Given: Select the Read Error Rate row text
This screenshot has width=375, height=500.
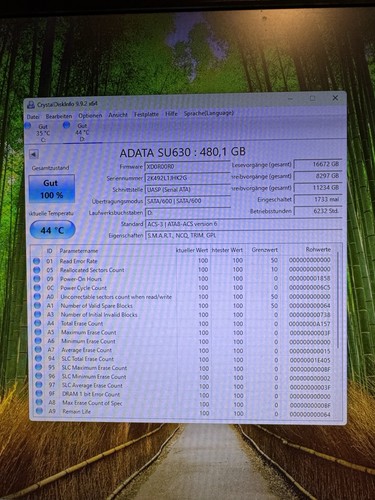Looking at the screenshot, I should 79,261.
